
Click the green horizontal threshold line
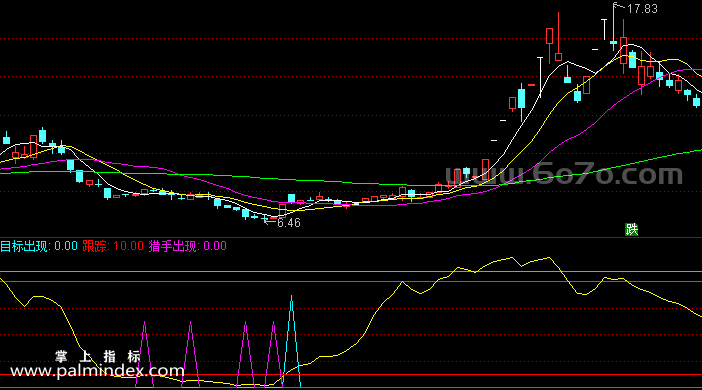coord(351,272)
